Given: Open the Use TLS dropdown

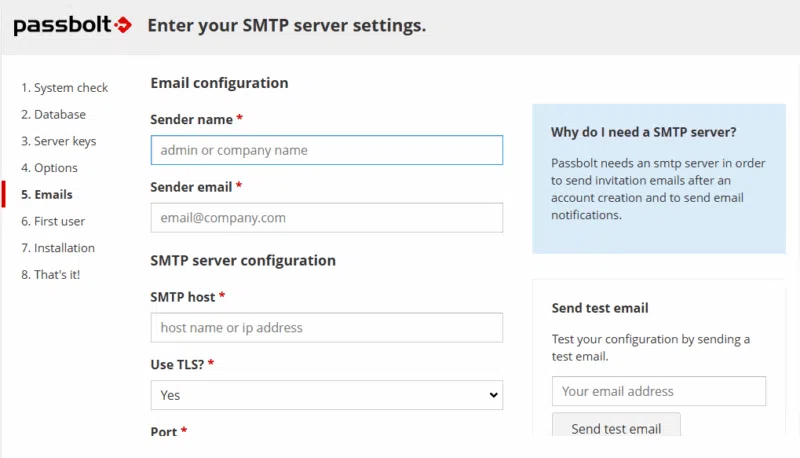Looking at the screenshot, I should pyautogui.click(x=326, y=395).
